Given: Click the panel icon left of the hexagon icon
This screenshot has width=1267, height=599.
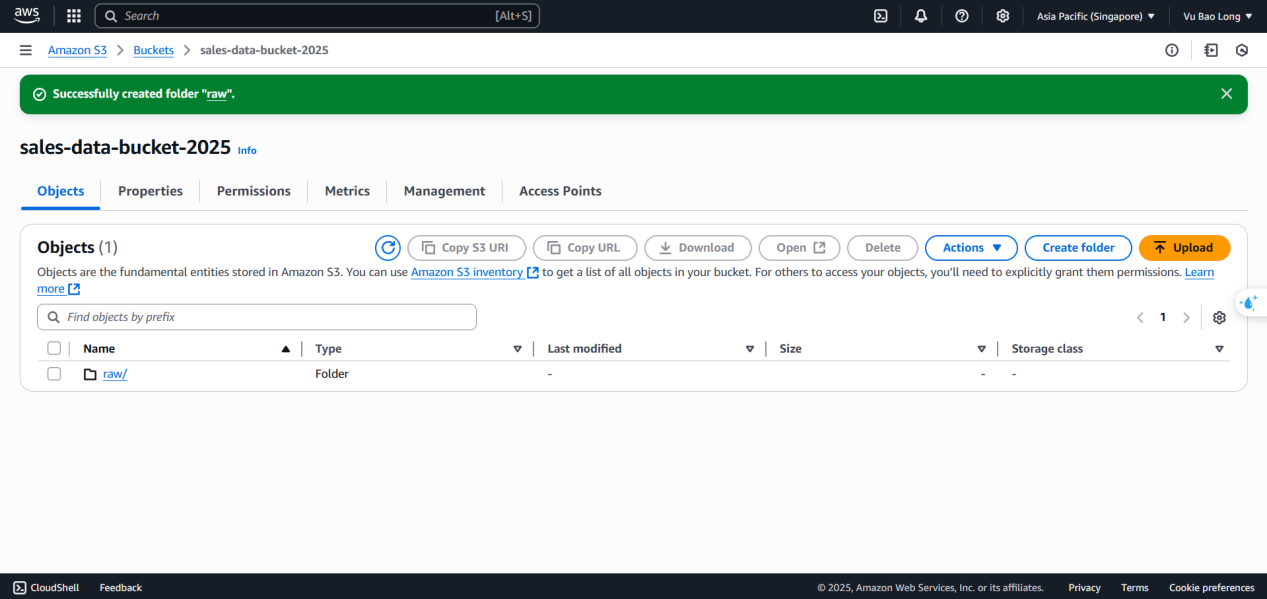Looking at the screenshot, I should [x=1211, y=50].
